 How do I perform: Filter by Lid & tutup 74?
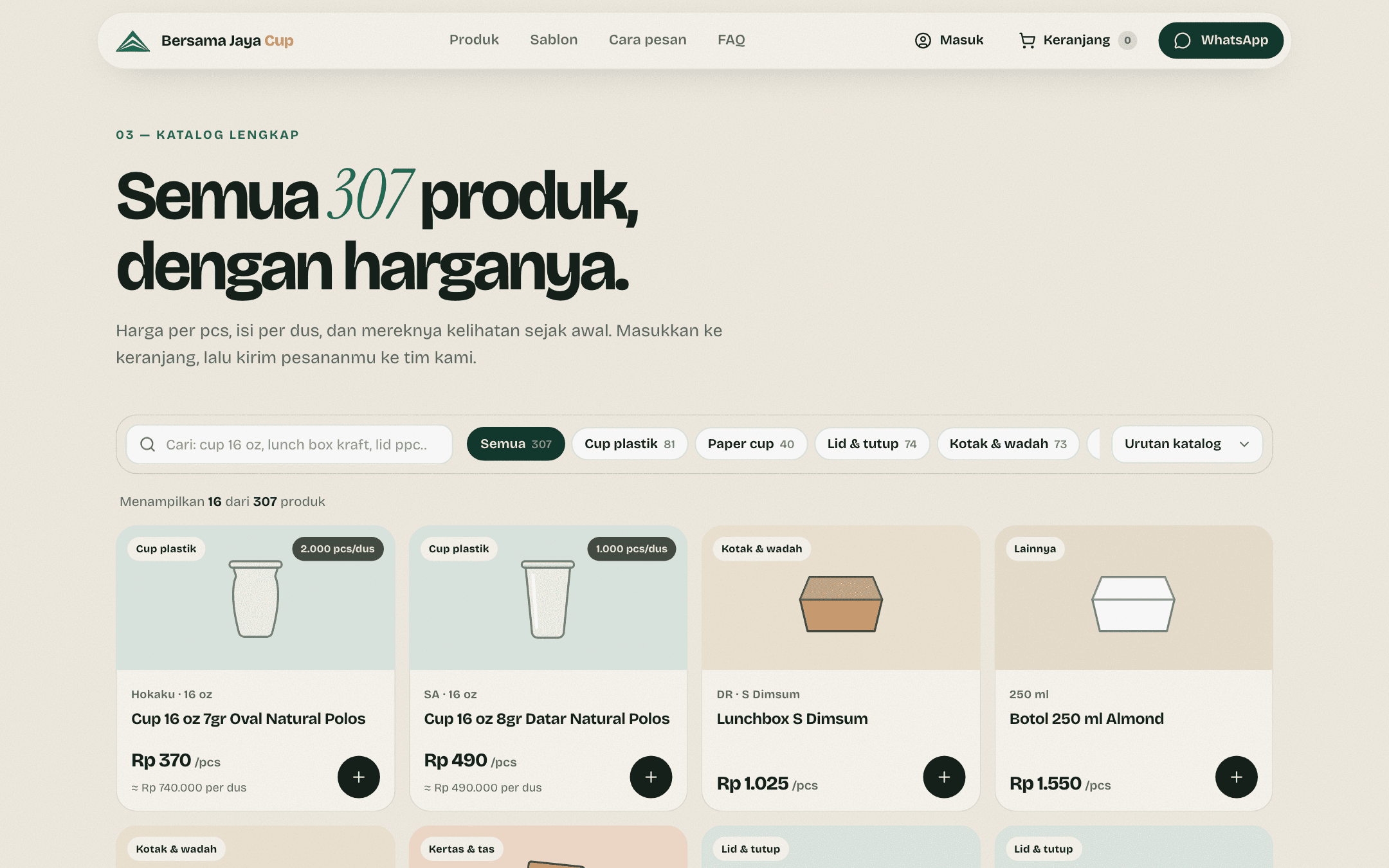872,444
